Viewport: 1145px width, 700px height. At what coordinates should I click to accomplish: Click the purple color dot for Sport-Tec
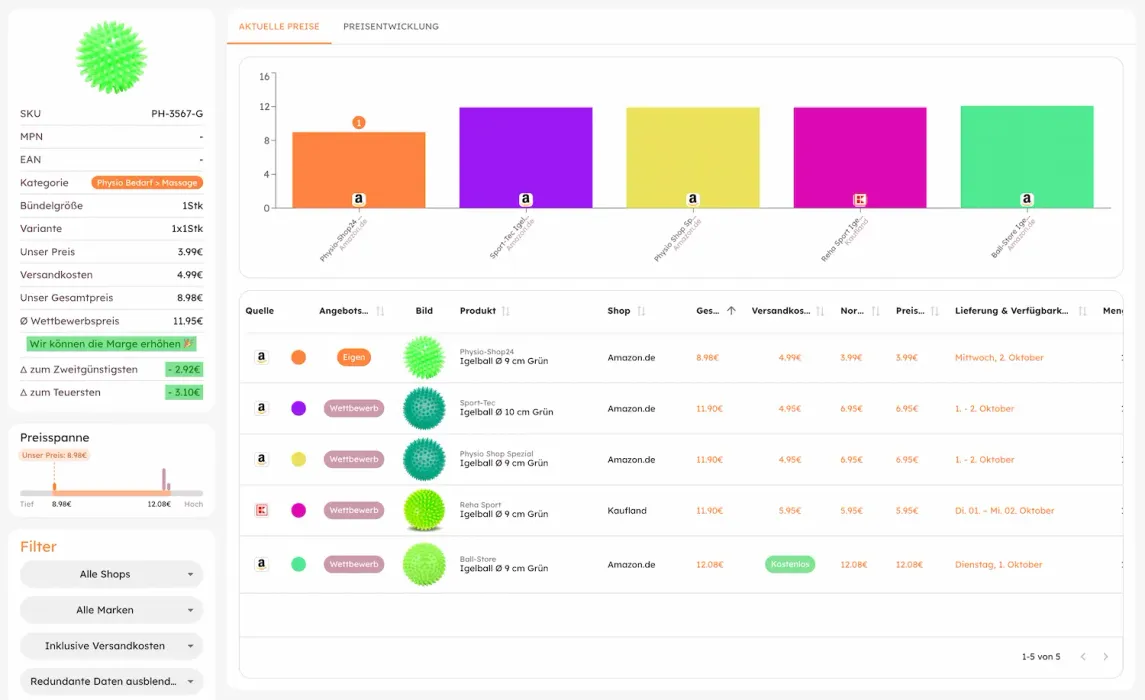pos(298,408)
